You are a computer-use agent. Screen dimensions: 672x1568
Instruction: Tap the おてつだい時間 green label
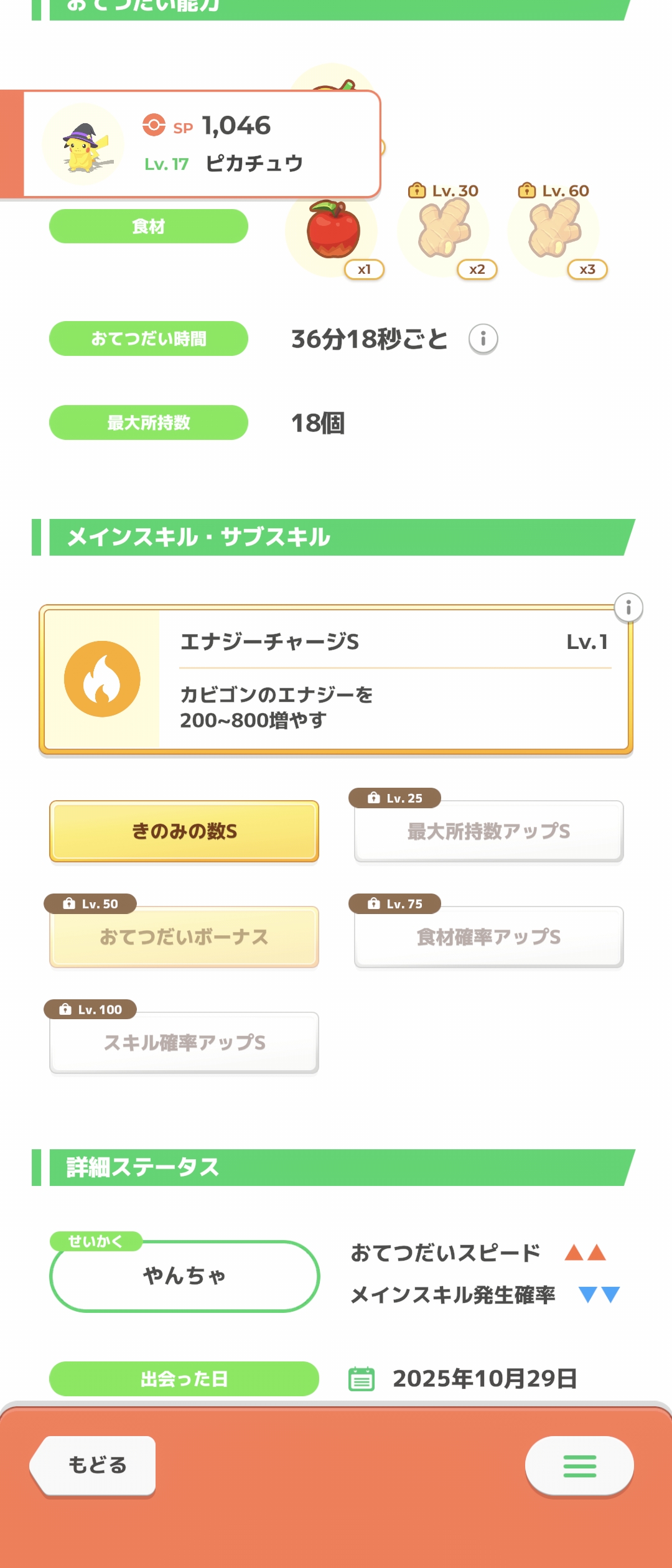[x=149, y=338]
